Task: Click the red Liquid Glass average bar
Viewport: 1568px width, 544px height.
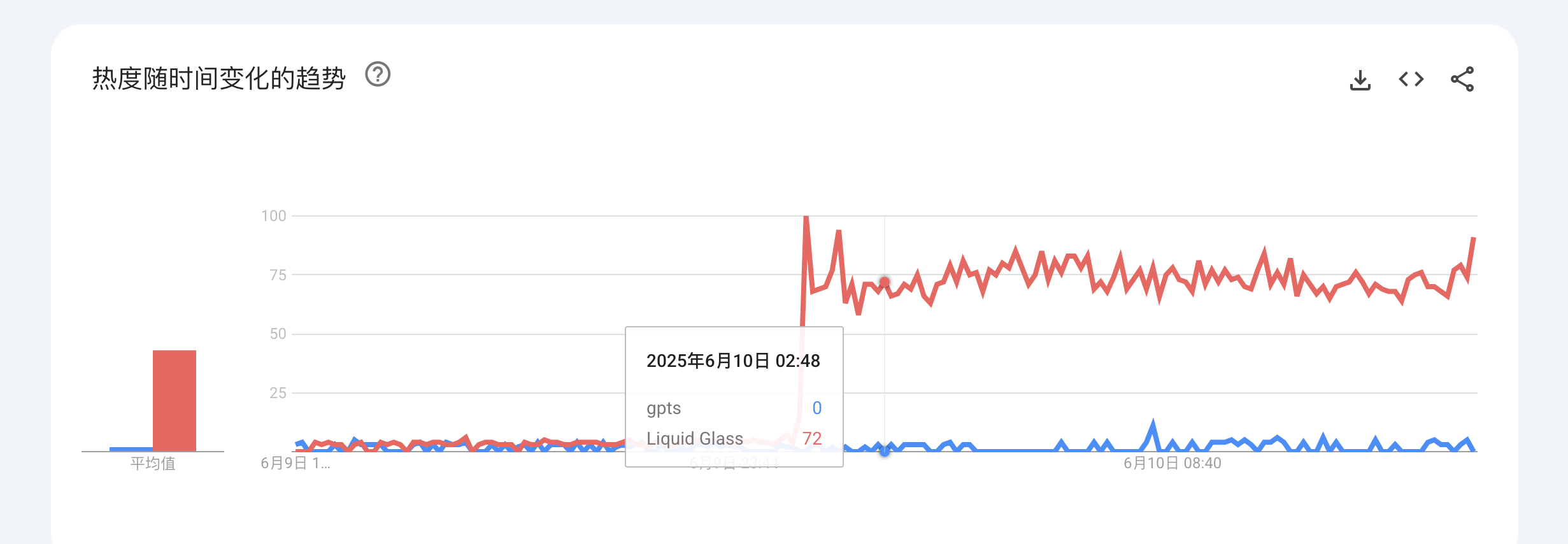Action: (x=174, y=400)
